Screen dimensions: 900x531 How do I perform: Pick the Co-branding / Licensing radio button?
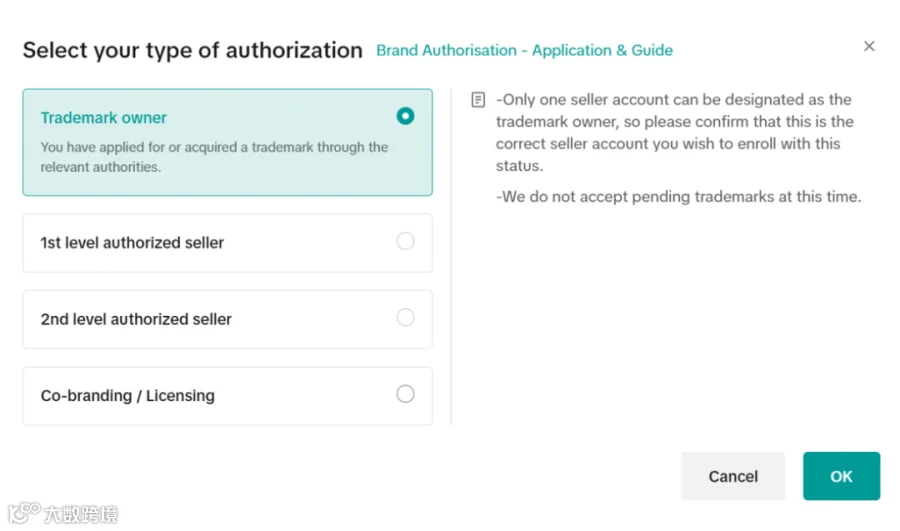pos(405,394)
